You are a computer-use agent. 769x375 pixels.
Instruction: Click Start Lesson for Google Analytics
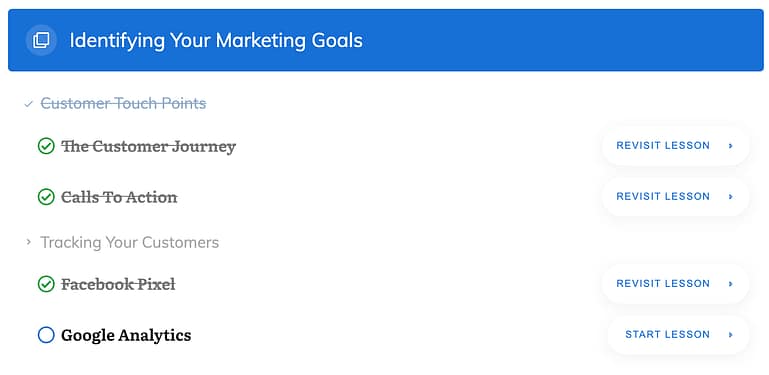pyautogui.click(x=678, y=335)
